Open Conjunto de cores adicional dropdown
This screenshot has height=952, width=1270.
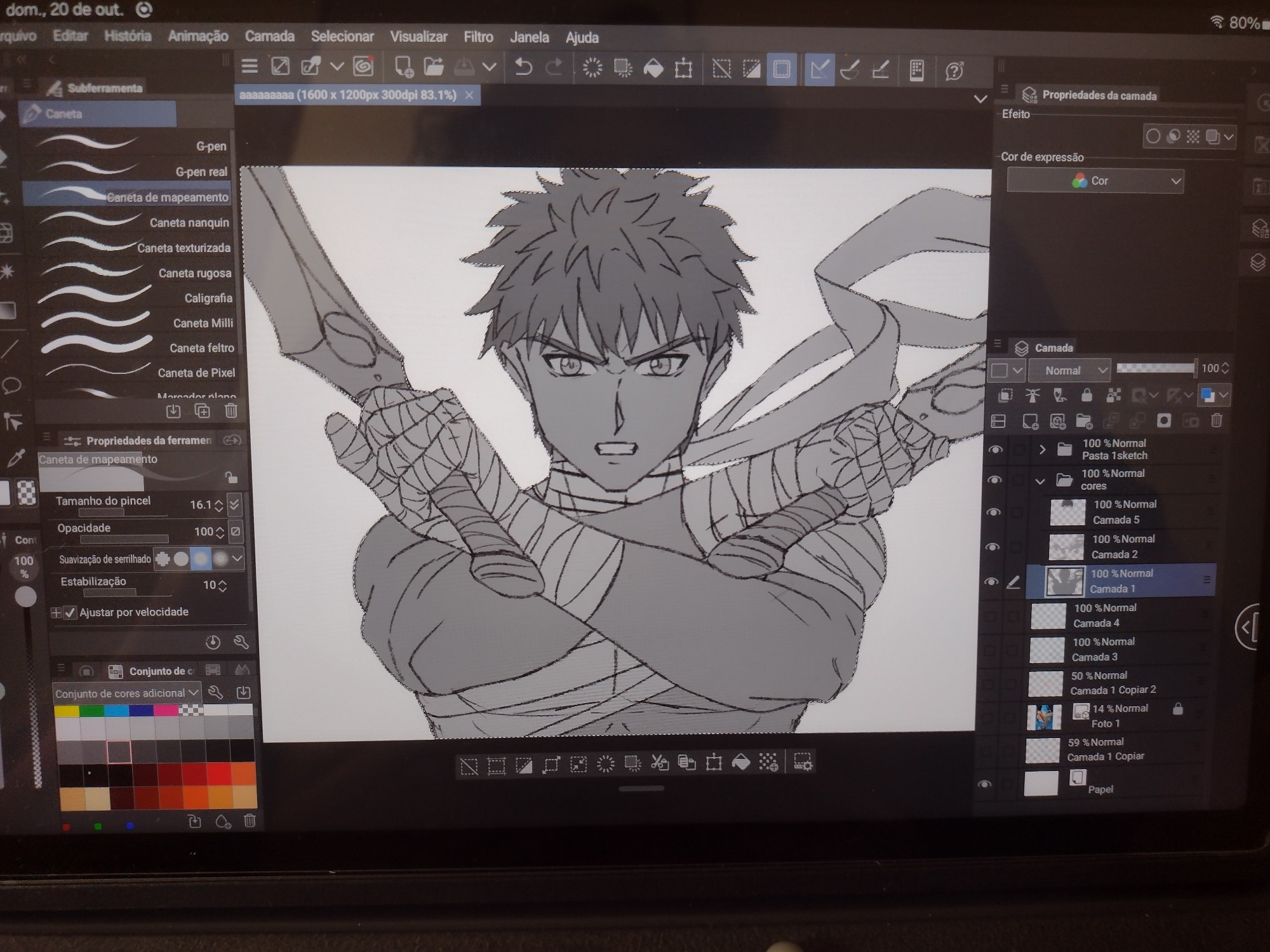(126, 693)
